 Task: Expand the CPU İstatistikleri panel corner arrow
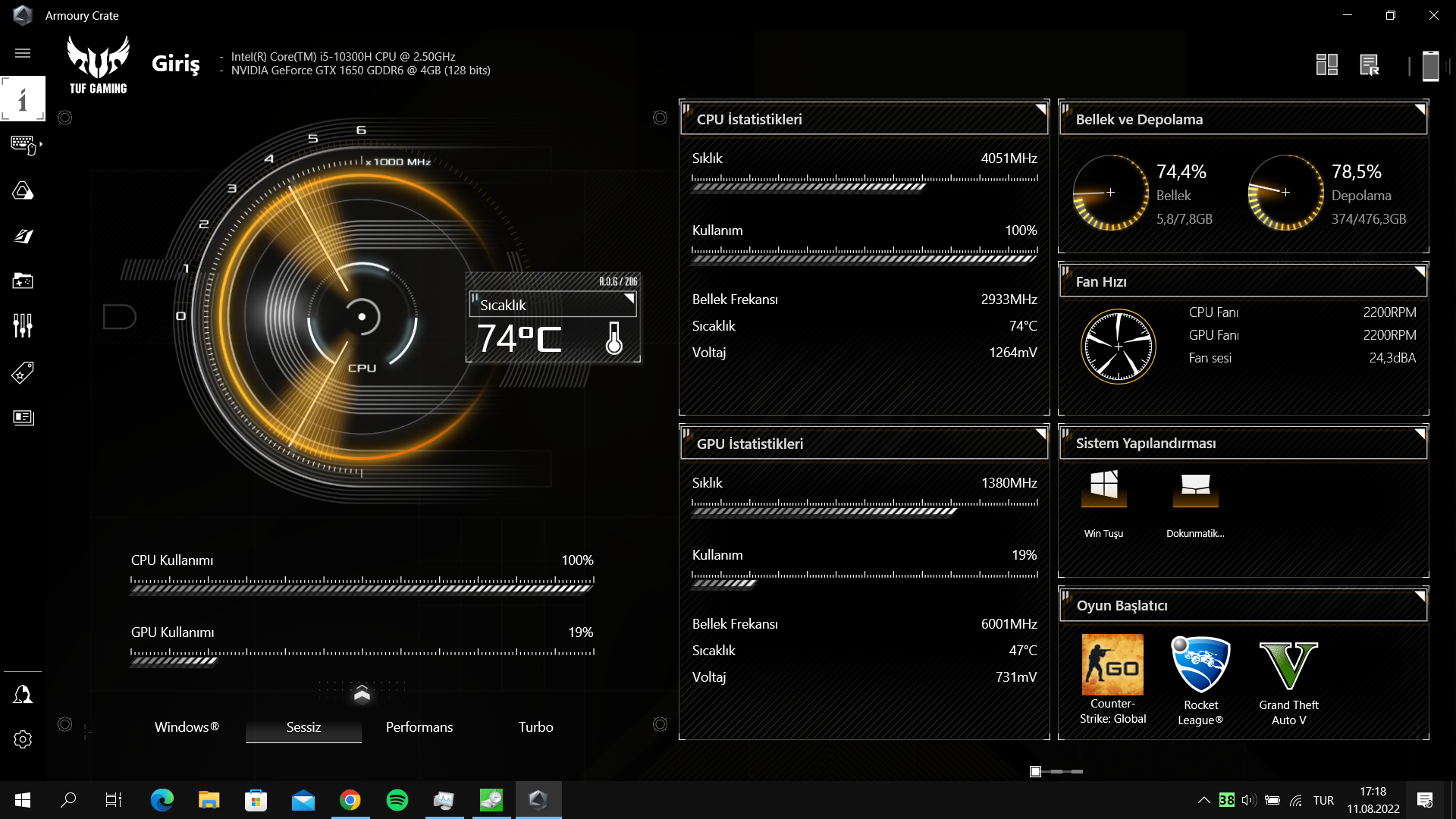point(1041,109)
